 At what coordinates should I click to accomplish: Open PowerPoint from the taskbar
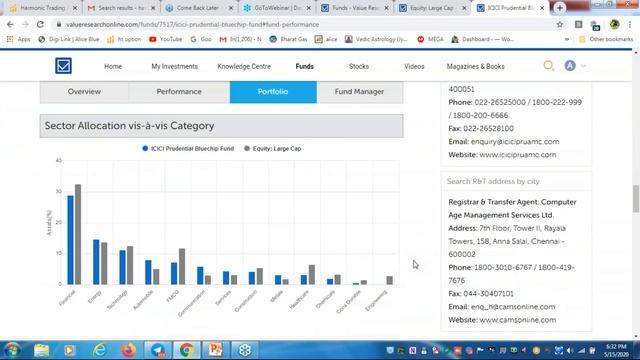216,350
